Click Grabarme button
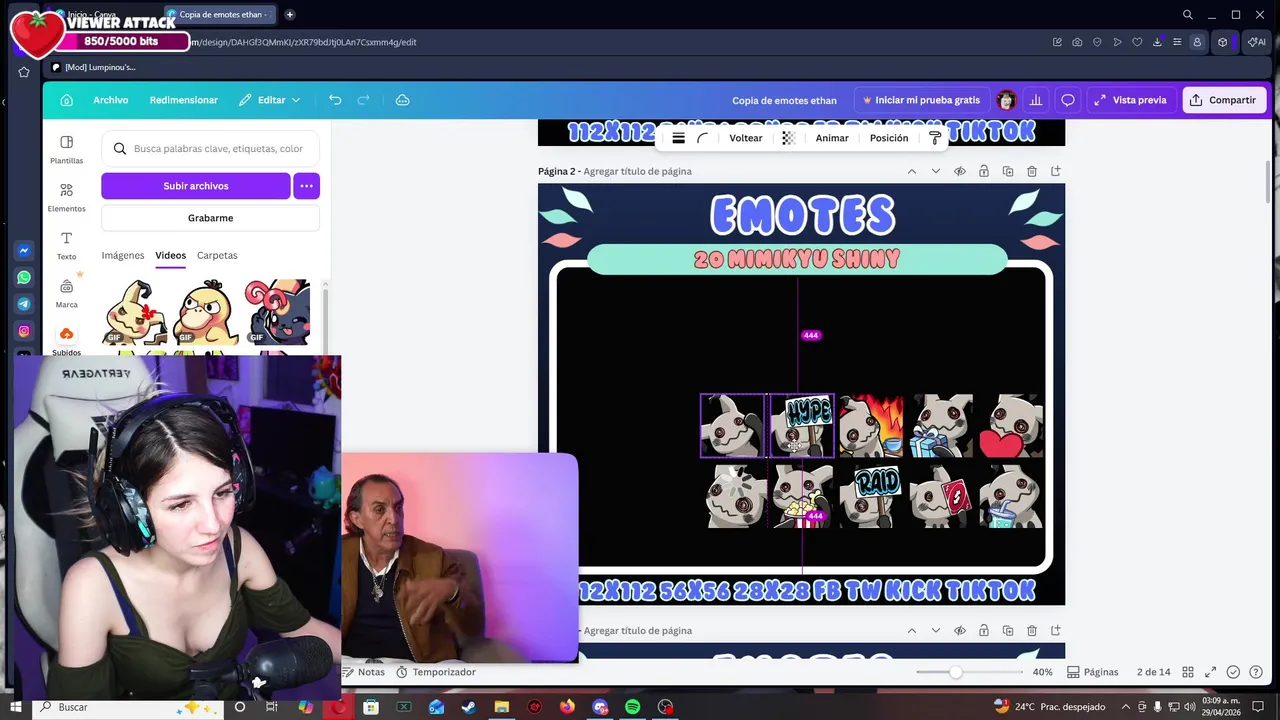The width and height of the screenshot is (1280, 720). click(x=210, y=218)
